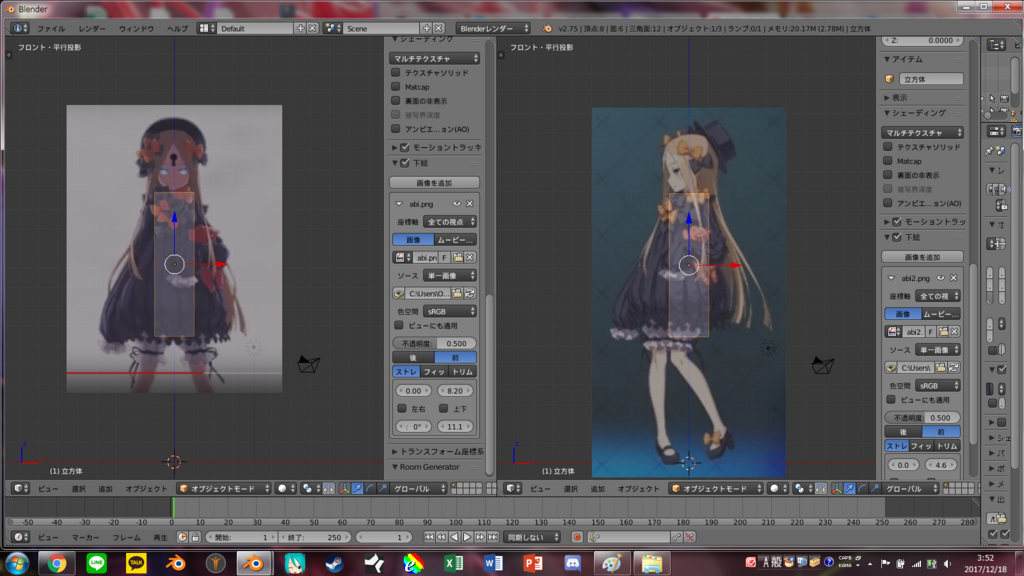1024x576 pixels.
Task: Toggle left viewport 3D manipulator icon
Action: pos(344,488)
